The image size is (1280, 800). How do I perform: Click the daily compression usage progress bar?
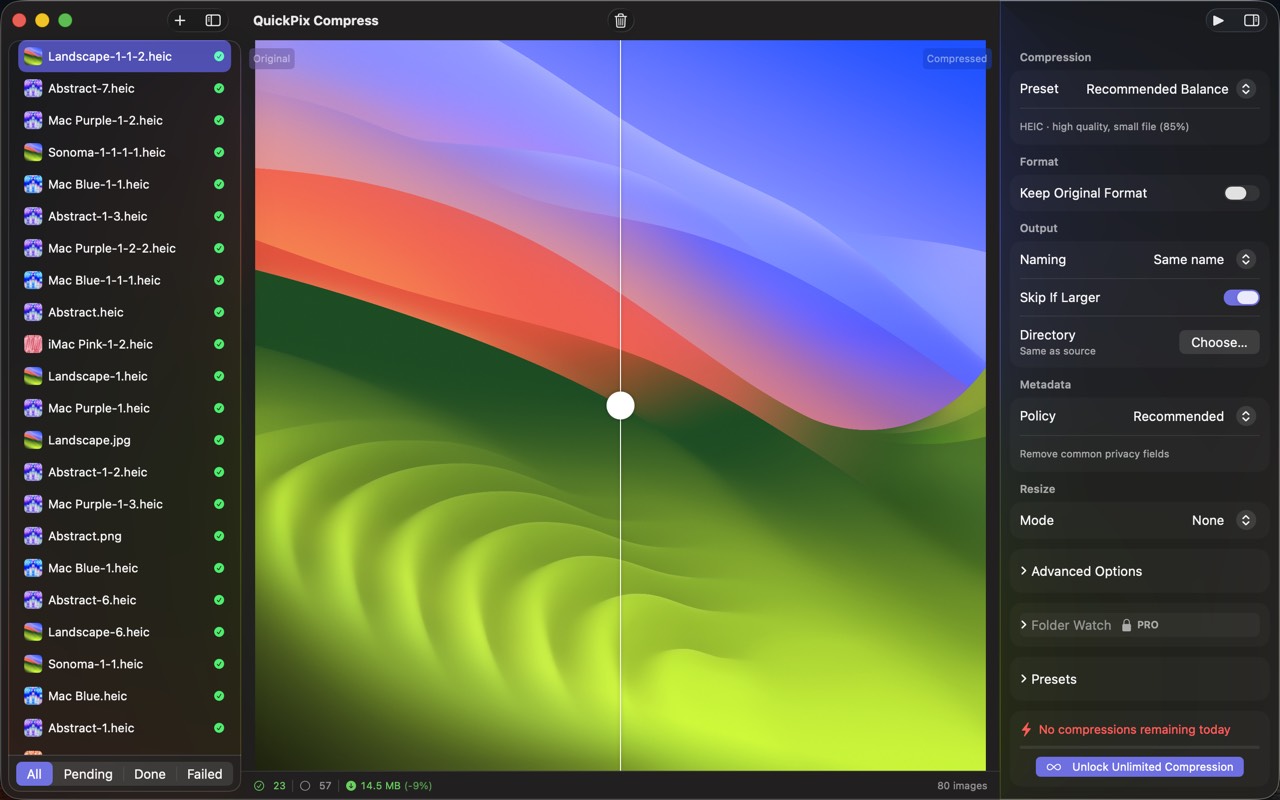[x=1139, y=746]
